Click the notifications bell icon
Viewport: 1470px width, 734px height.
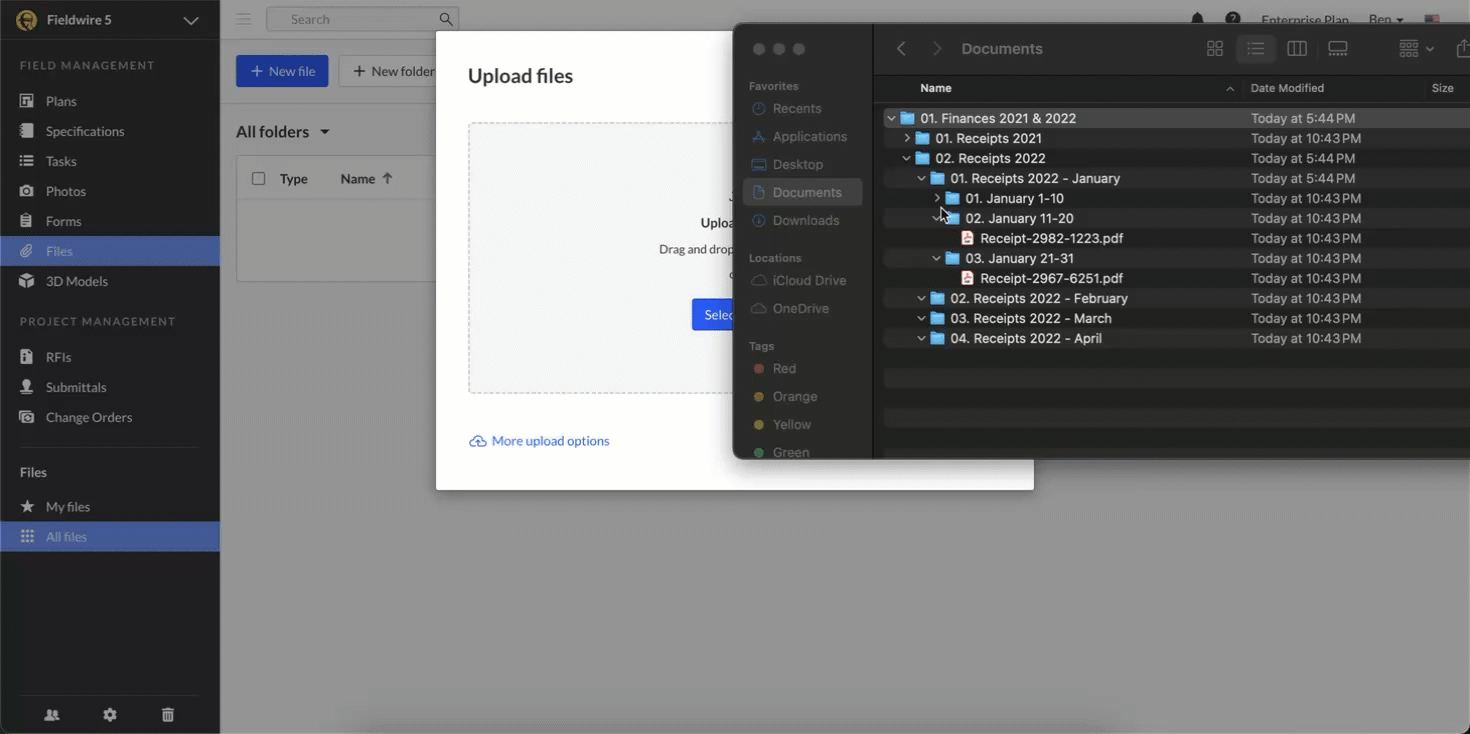point(1197,19)
